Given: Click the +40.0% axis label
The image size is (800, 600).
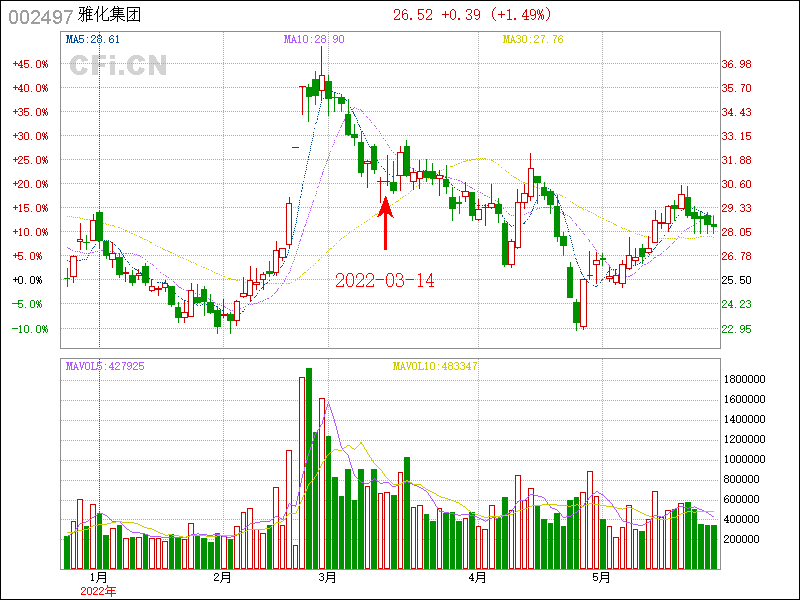Looking at the screenshot, I should 30,88.
